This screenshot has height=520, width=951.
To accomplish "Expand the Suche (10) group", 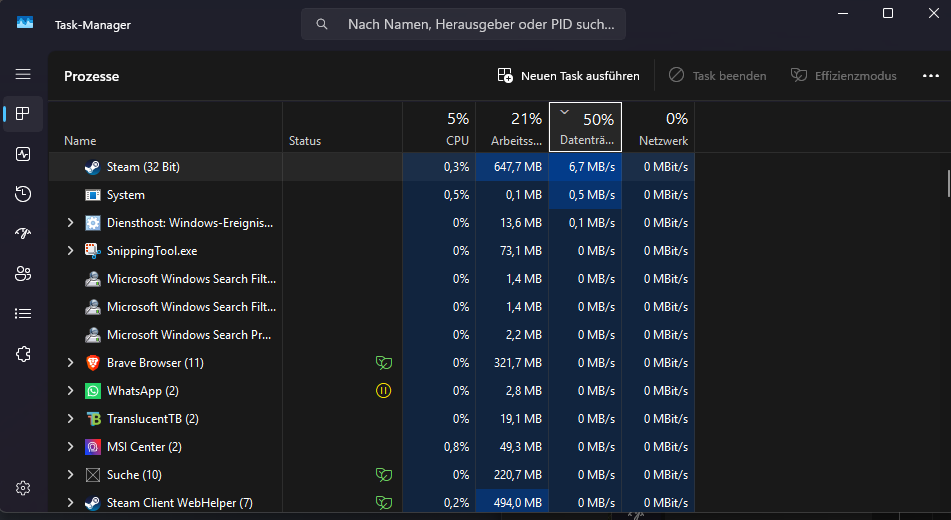I will (x=70, y=475).
